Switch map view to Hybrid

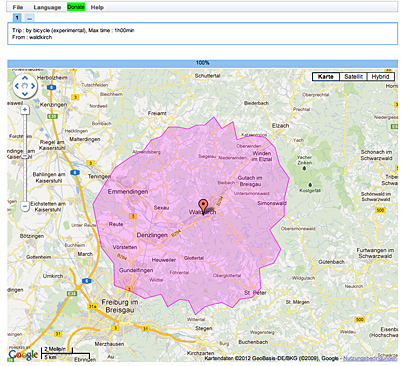(380, 77)
